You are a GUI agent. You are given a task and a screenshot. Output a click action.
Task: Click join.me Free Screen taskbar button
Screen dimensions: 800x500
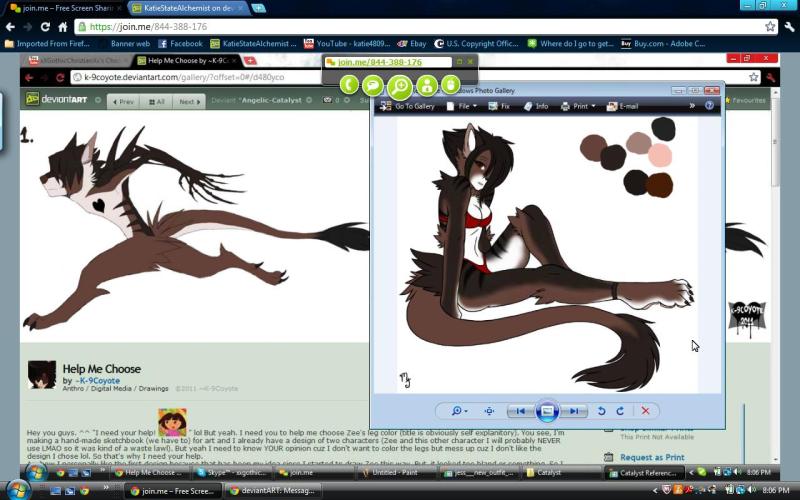172,491
